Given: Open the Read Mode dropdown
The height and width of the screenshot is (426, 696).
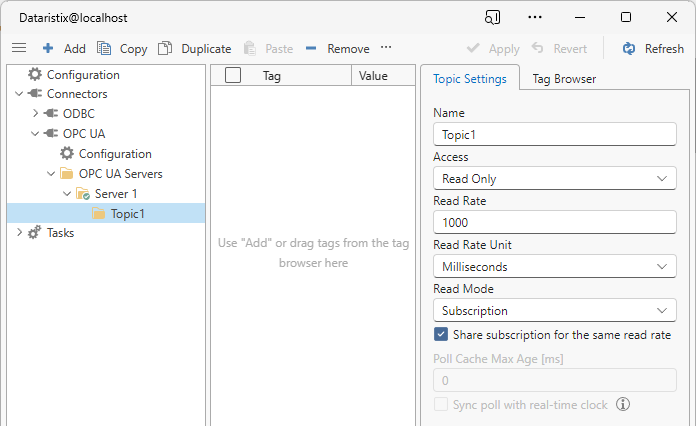Looking at the screenshot, I should [554, 310].
